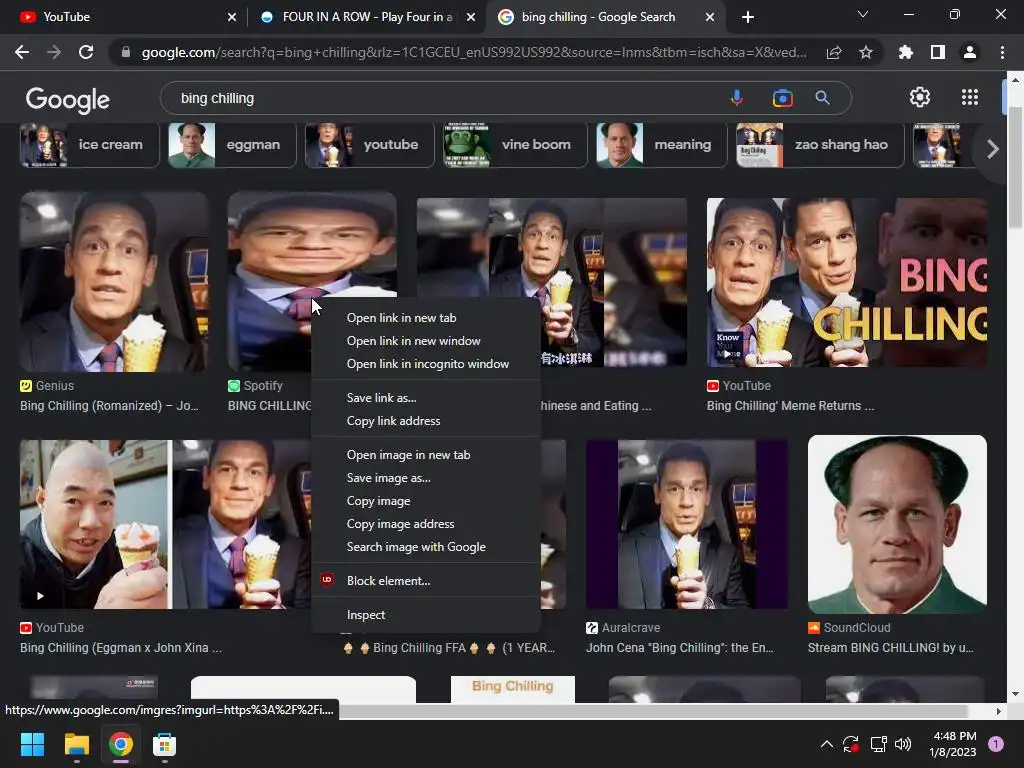Open a new browser tab
Image resolution: width=1024 pixels, height=768 pixels.
coord(748,17)
